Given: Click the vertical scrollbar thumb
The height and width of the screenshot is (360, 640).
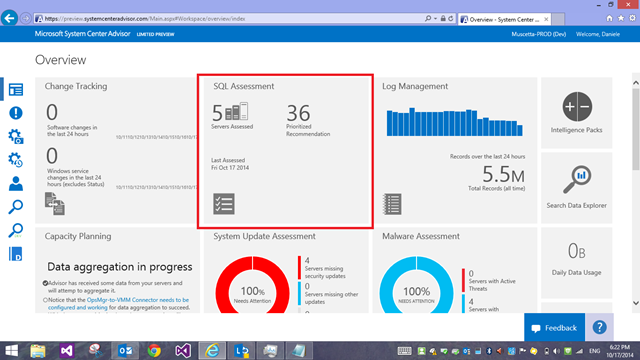Looking at the screenshot, I should coord(636,129).
